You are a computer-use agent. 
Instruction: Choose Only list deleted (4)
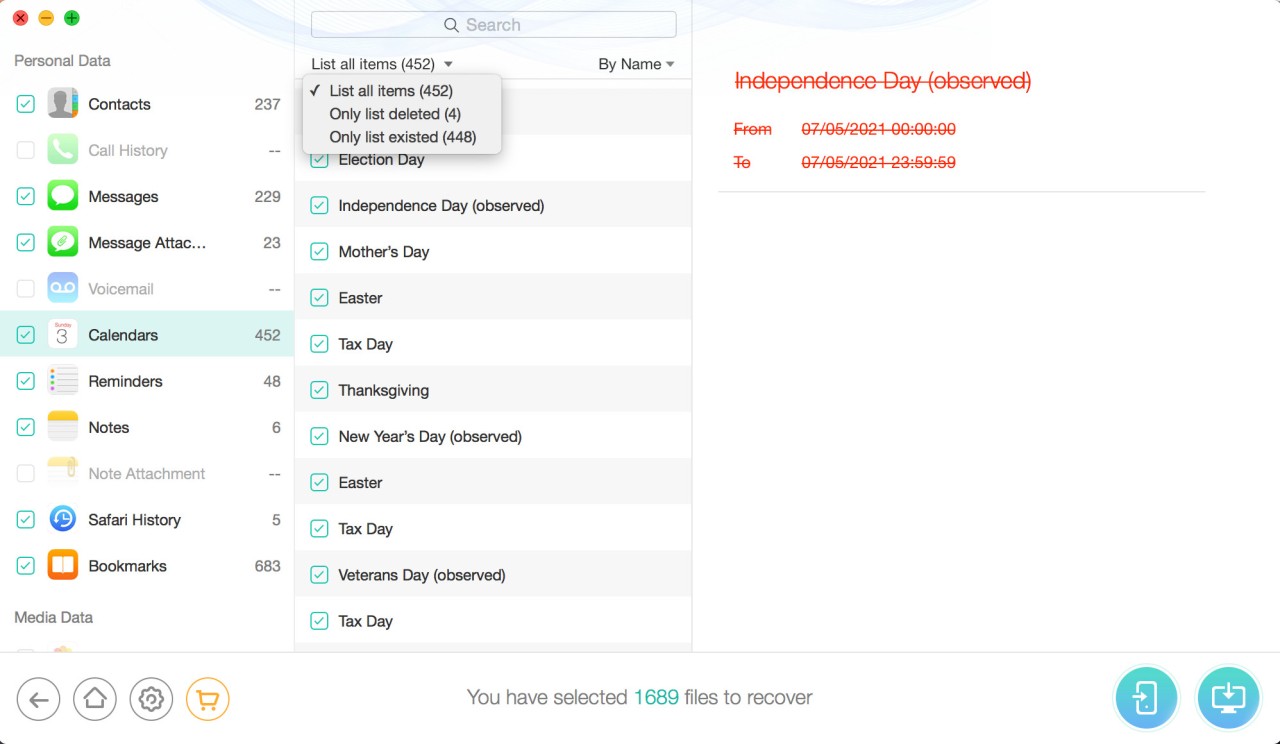pyautogui.click(x=395, y=114)
